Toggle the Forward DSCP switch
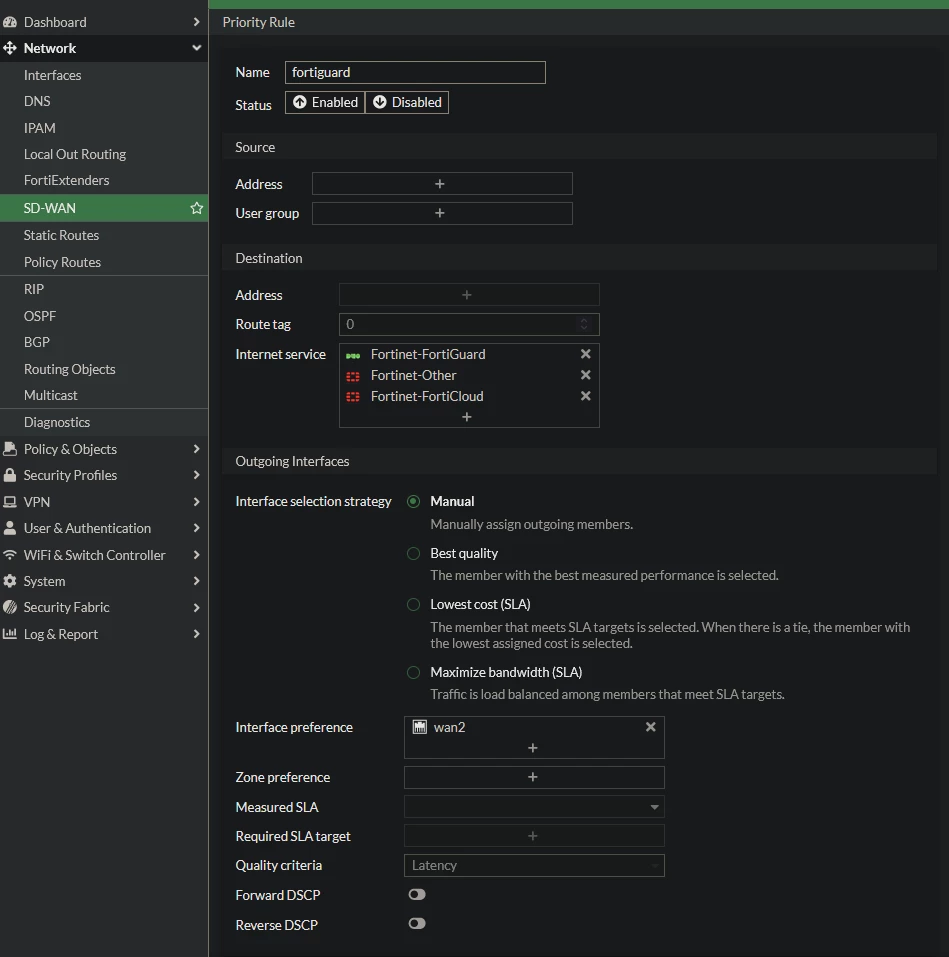This screenshot has width=949, height=957. (x=417, y=895)
